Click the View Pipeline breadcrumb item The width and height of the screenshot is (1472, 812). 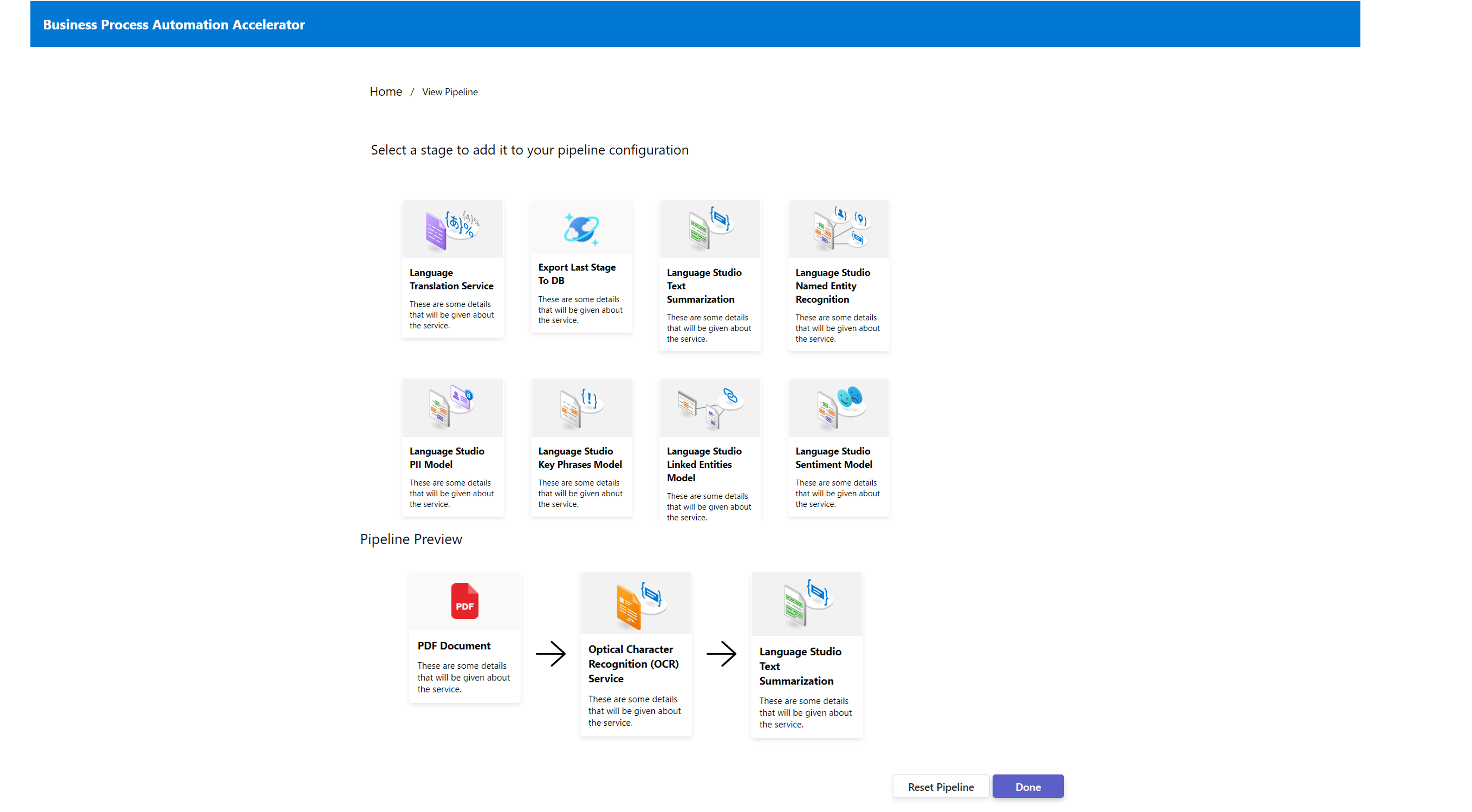coord(450,92)
